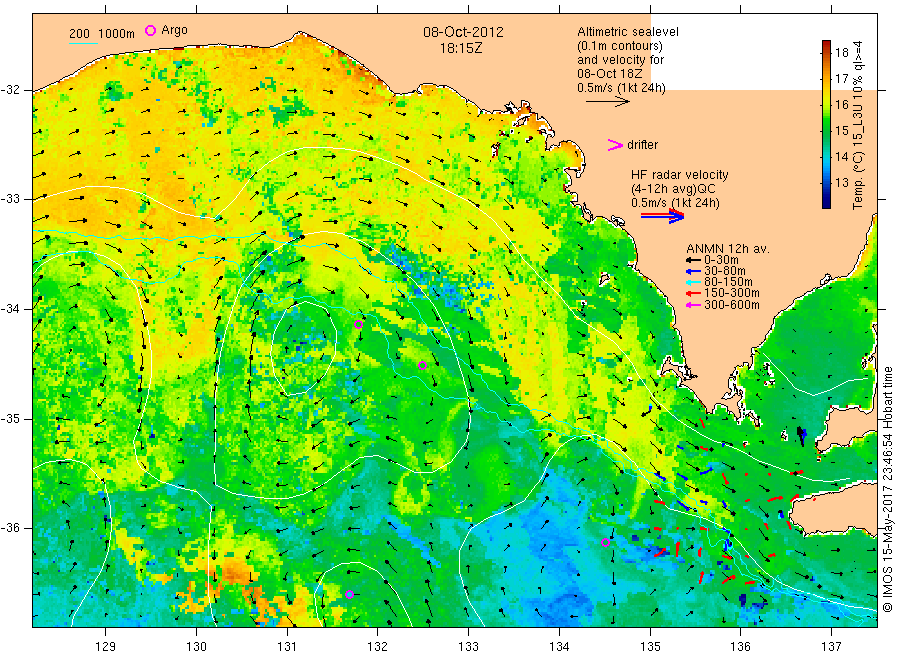Click the colorbar value 14
The image size is (900, 660).
point(841,156)
